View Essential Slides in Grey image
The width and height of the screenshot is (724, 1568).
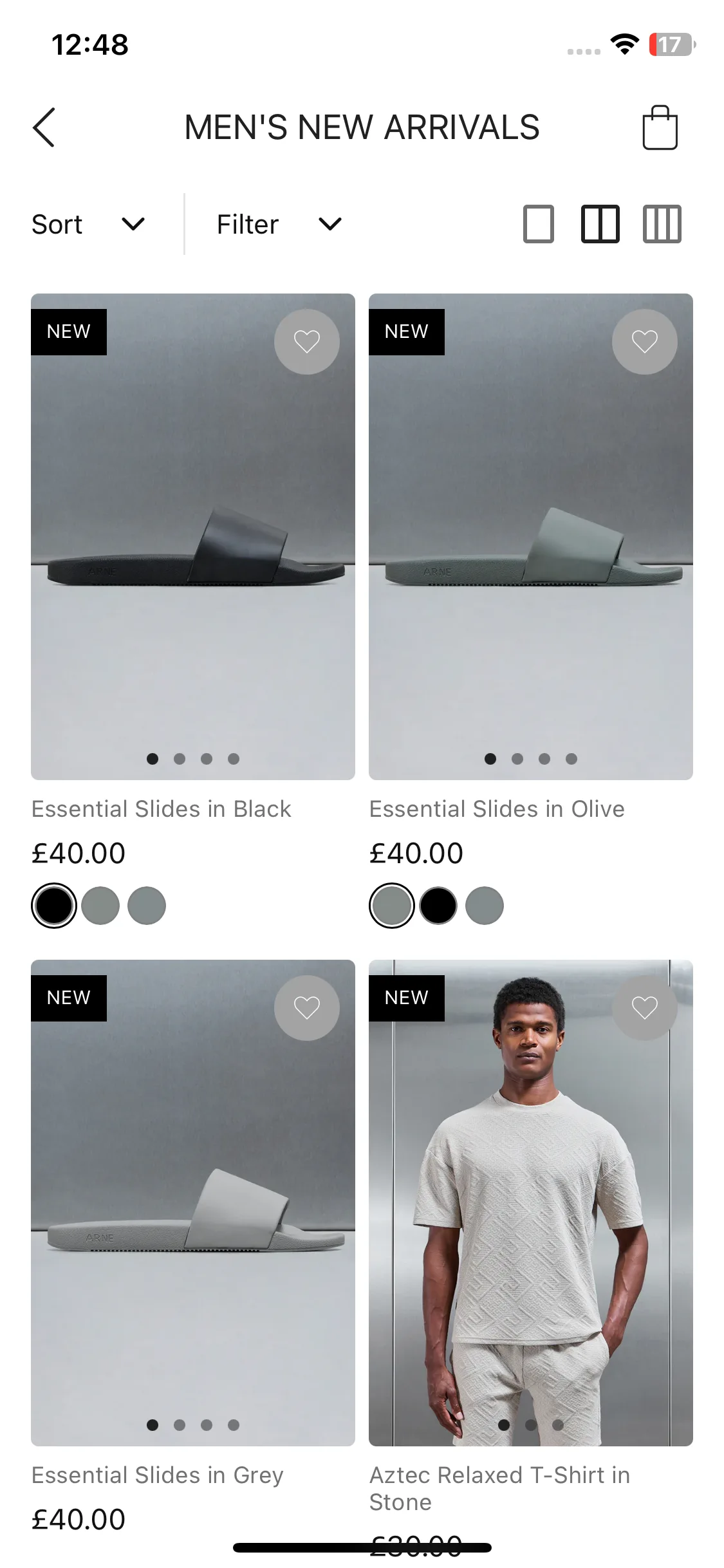(193, 1203)
